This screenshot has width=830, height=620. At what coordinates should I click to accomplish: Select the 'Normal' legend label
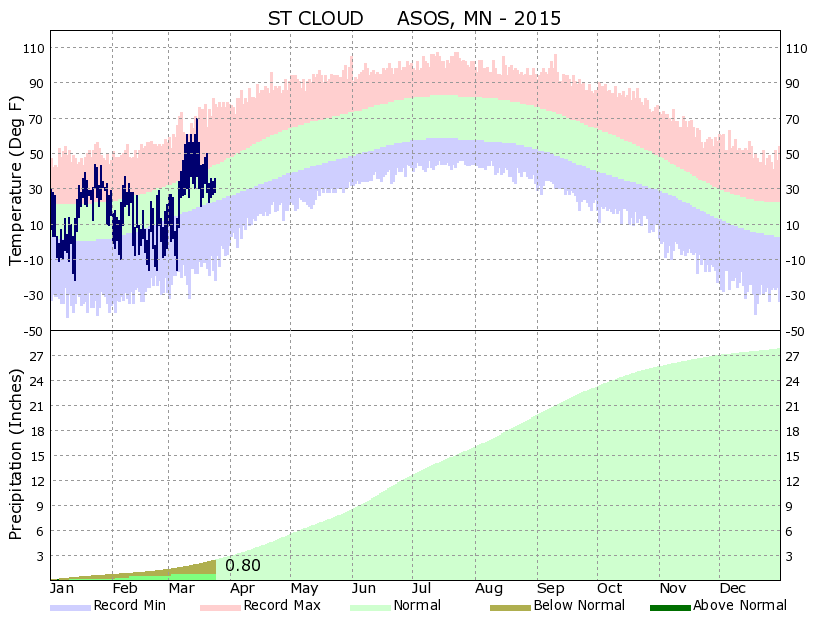point(417,605)
